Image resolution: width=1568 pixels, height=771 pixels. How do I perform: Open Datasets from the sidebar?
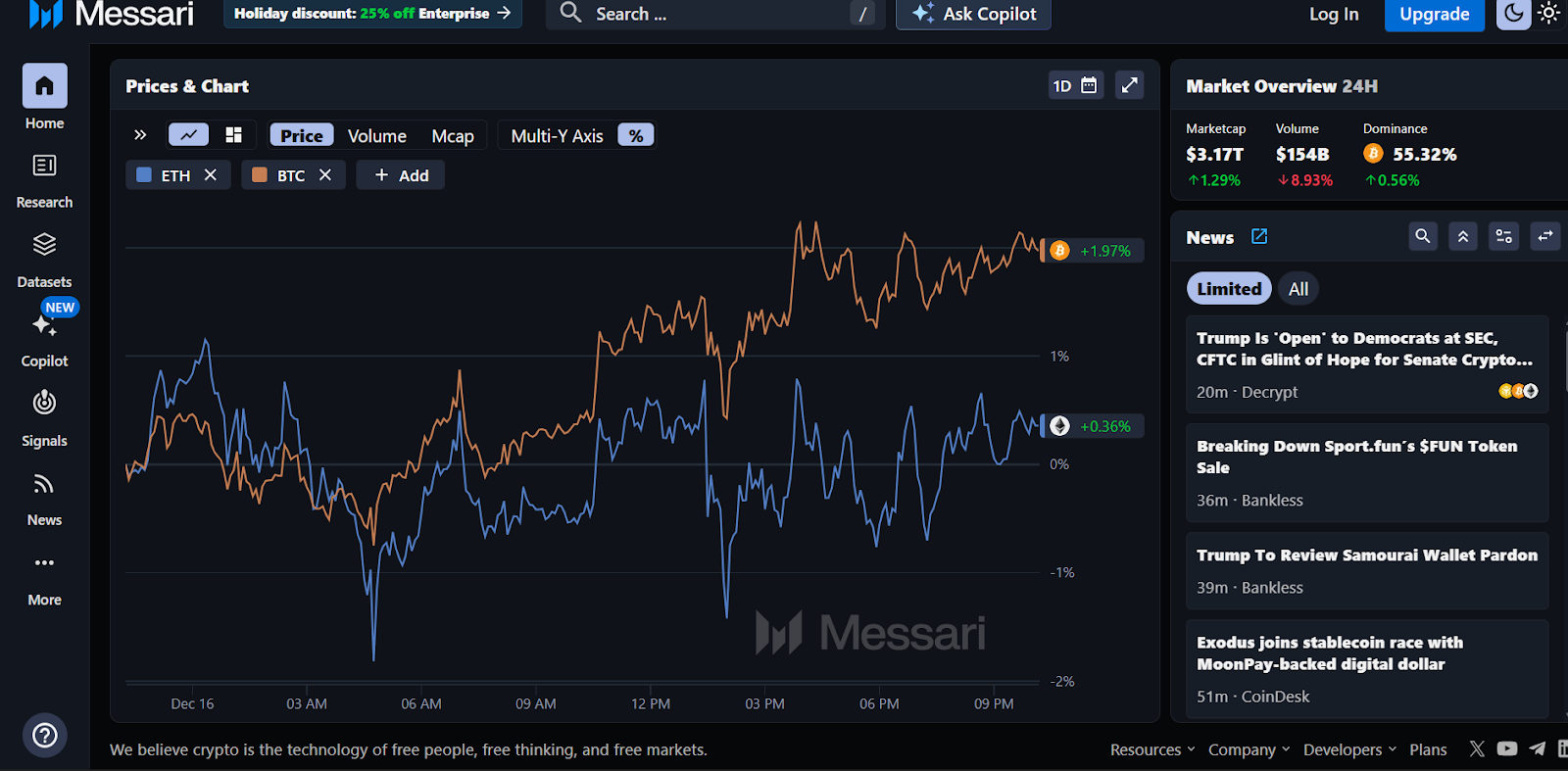[x=44, y=245]
